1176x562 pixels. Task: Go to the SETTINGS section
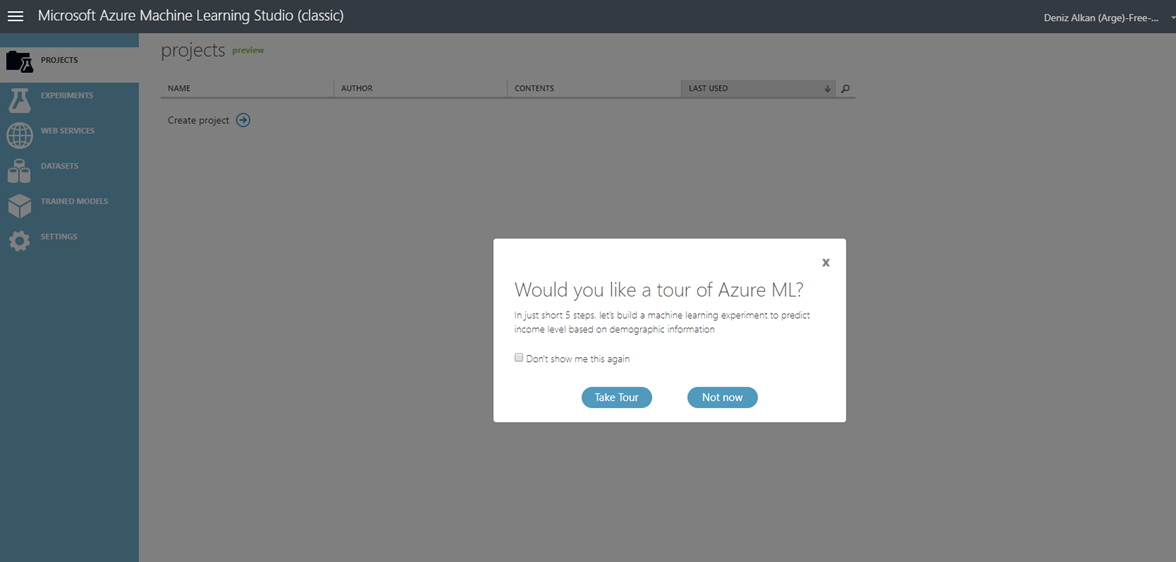coord(58,236)
